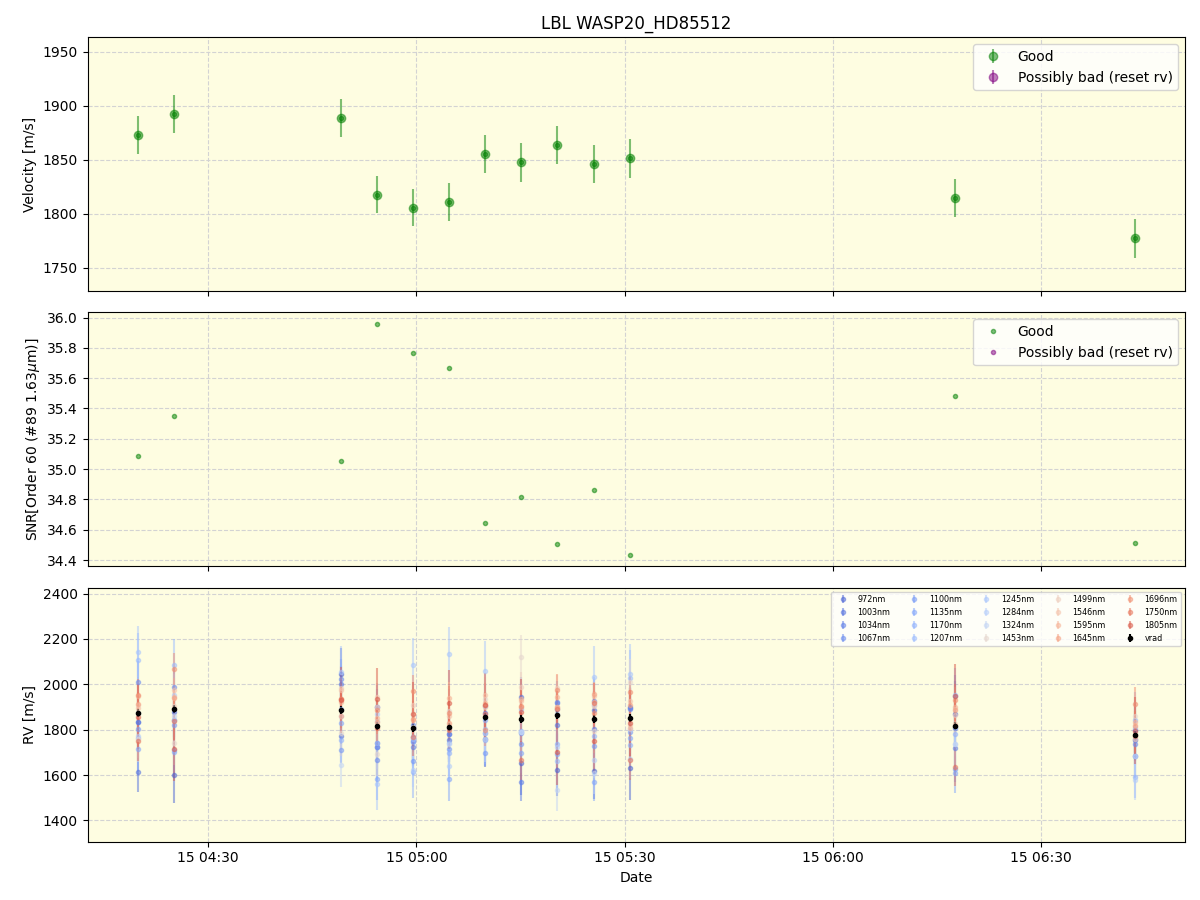1200x900 pixels.
Task: Select the 1805nm legend entry
Action: pyautogui.click(x=1130, y=625)
